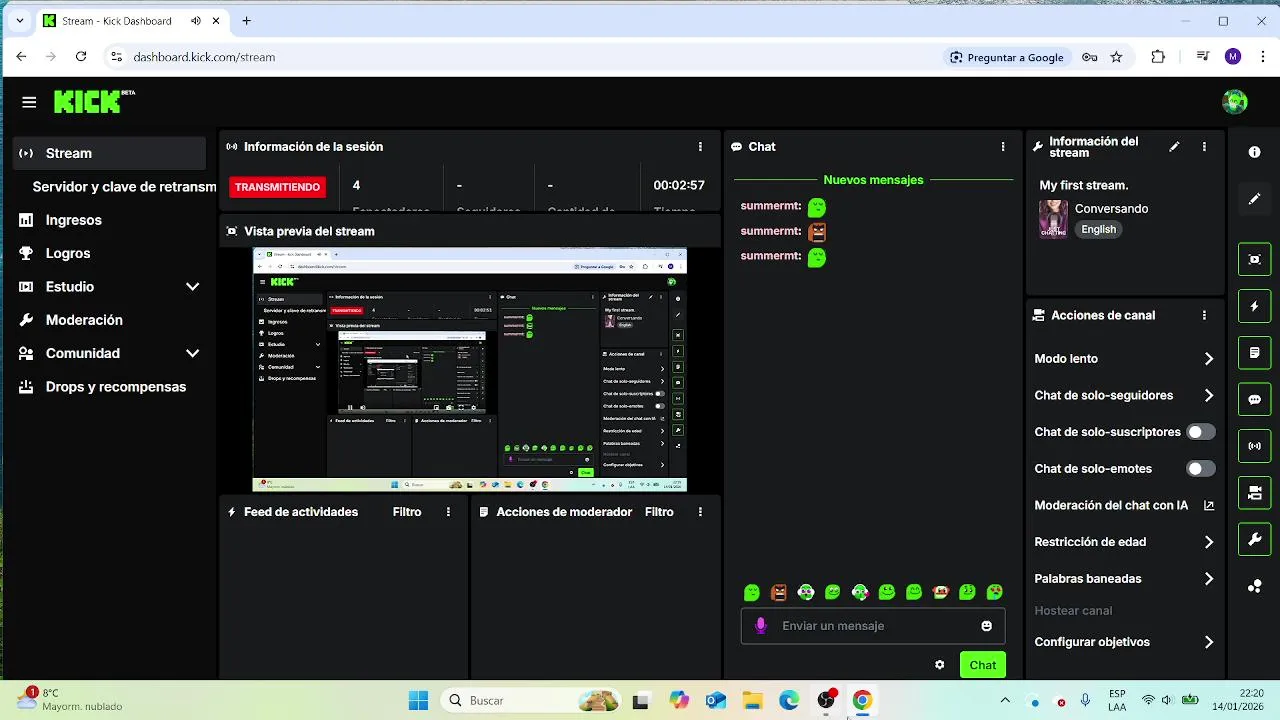Image resolution: width=1280 pixels, height=720 pixels.
Task: Open chat settings gear icon
Action: (x=939, y=665)
